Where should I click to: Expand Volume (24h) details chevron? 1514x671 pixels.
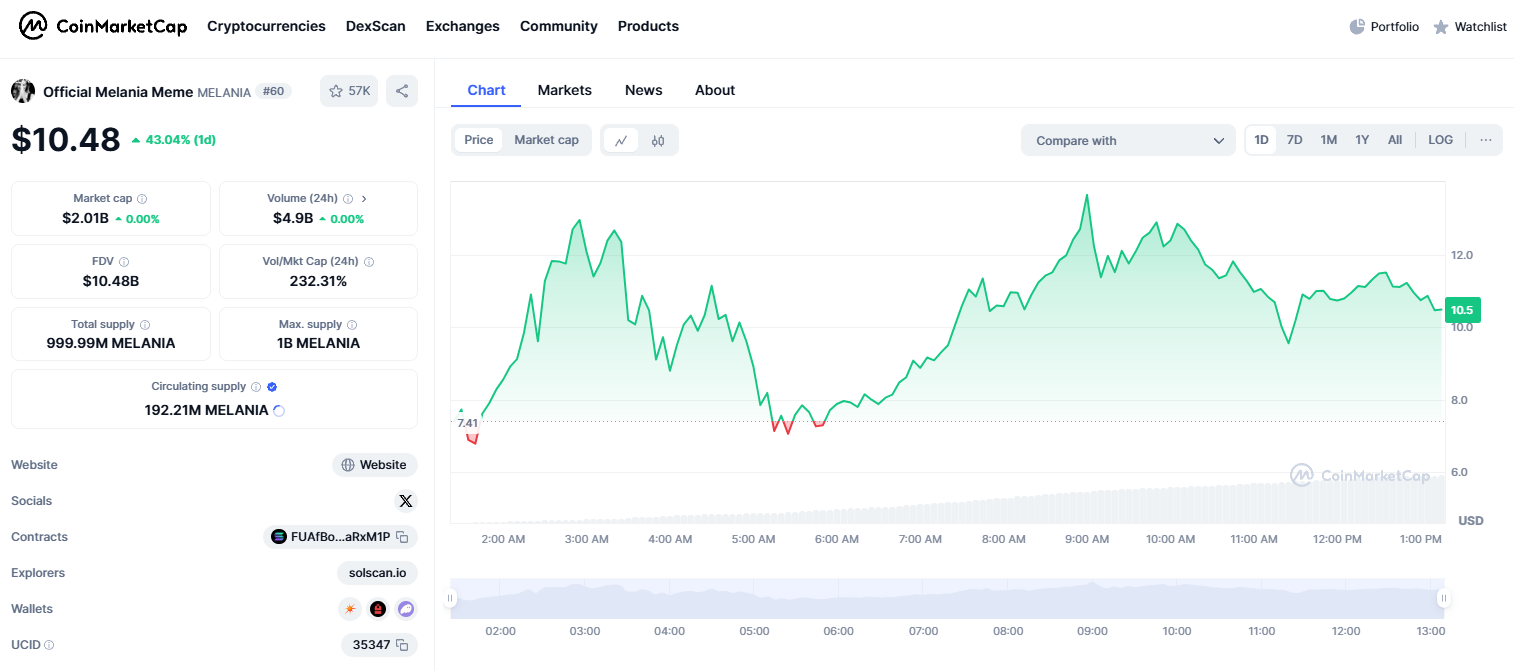[x=364, y=199]
